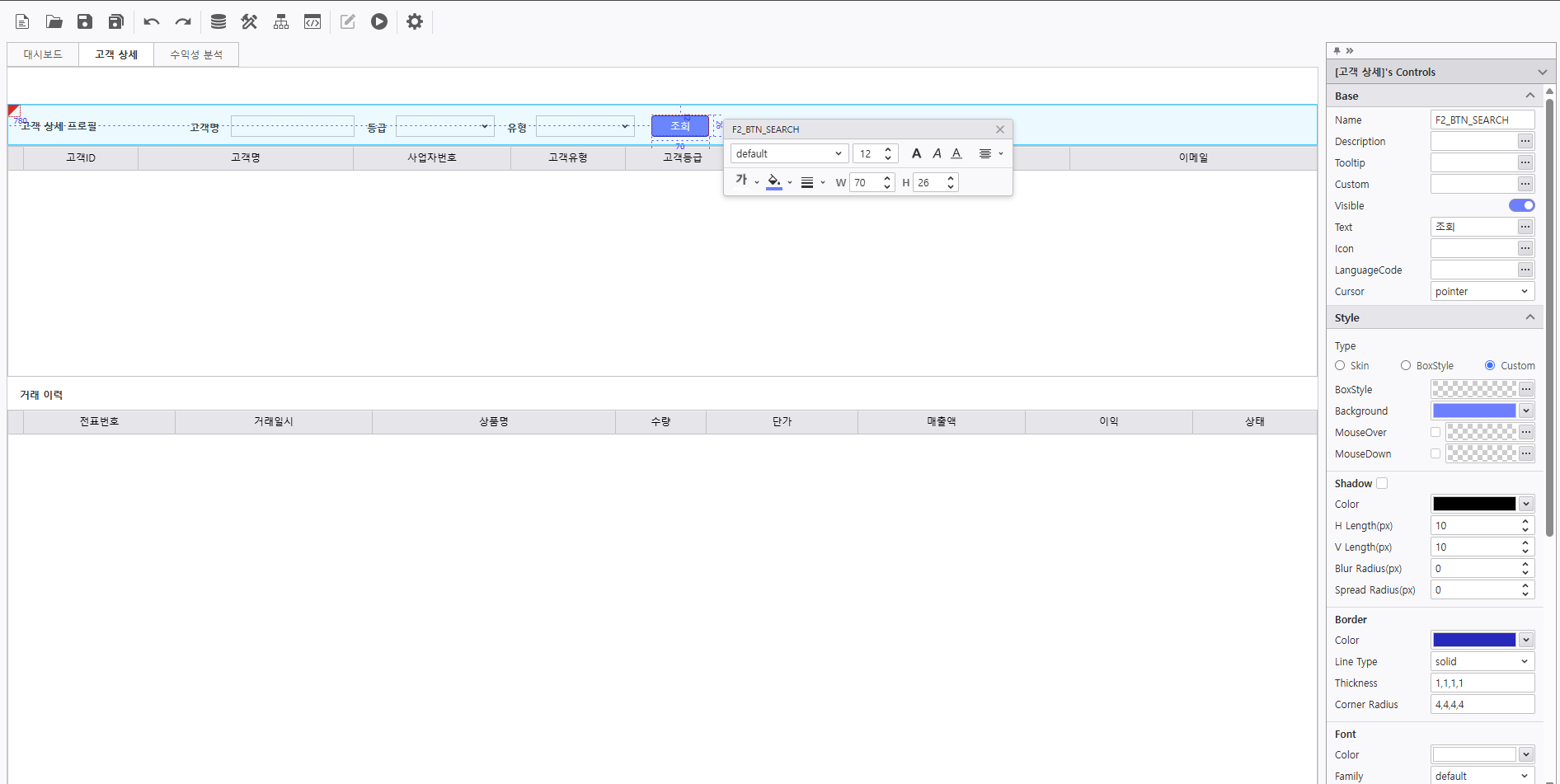Viewport: 1560px width, 784px height.
Task: Open the border Line Type solid dropdown
Action: point(1482,661)
